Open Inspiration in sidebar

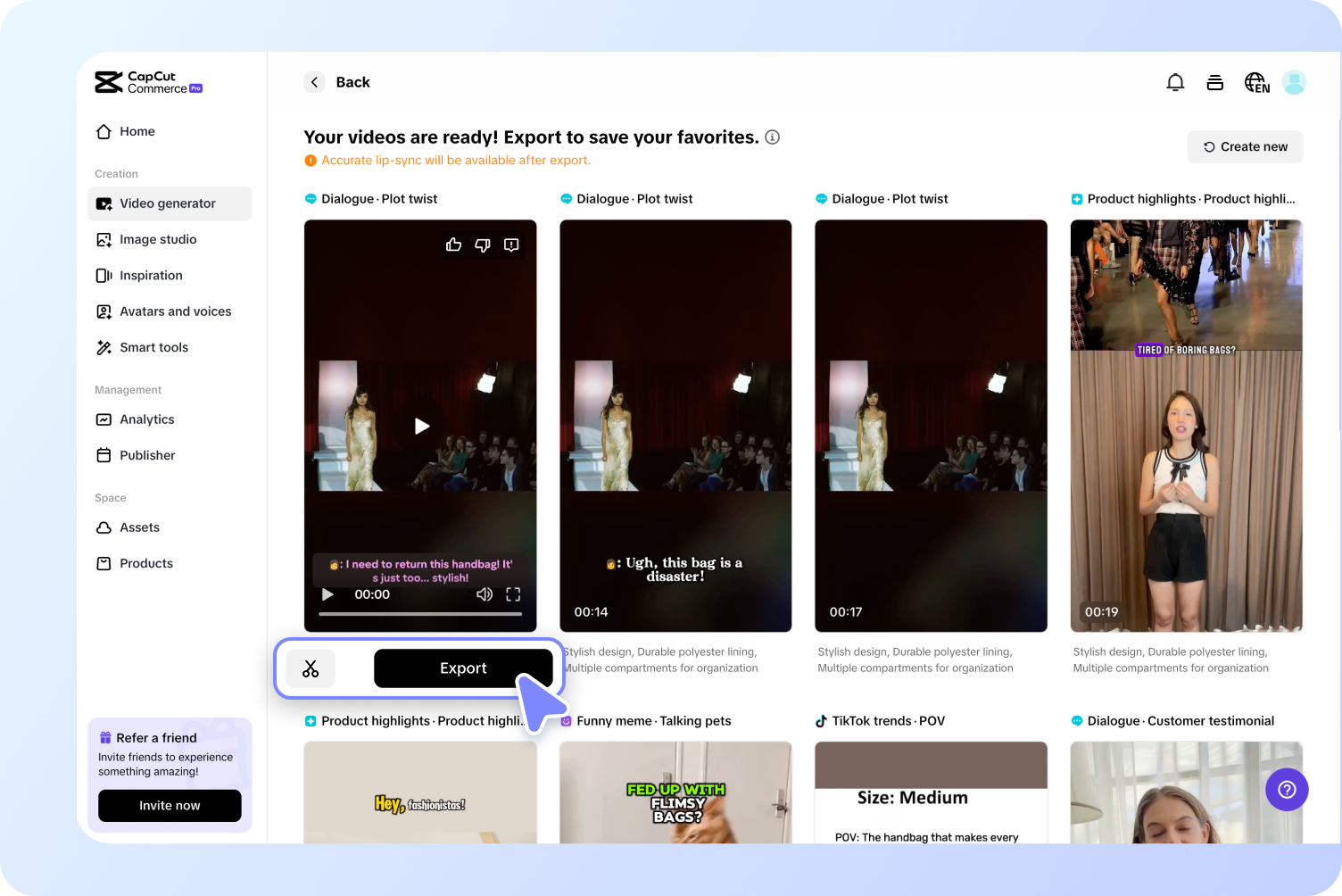(170, 276)
